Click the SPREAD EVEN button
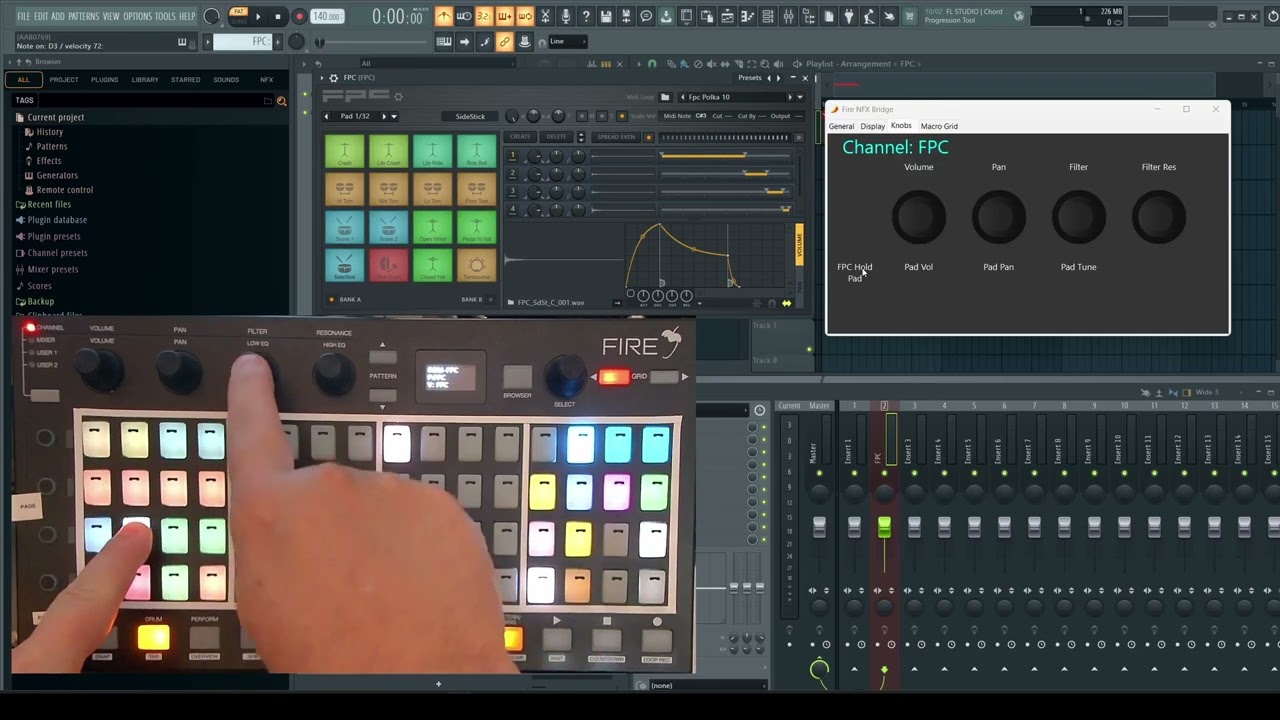The image size is (1280, 720). click(616, 137)
